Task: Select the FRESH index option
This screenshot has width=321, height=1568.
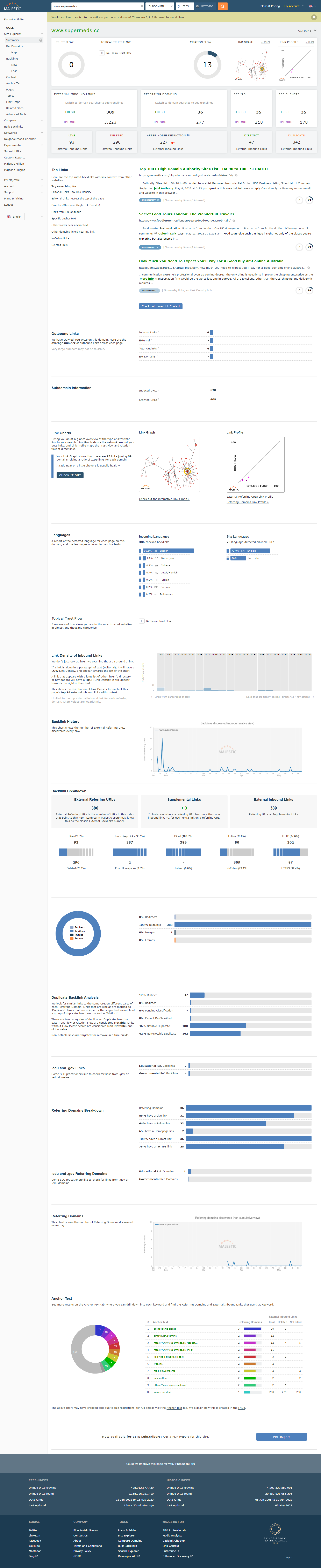Action: click(x=184, y=6)
